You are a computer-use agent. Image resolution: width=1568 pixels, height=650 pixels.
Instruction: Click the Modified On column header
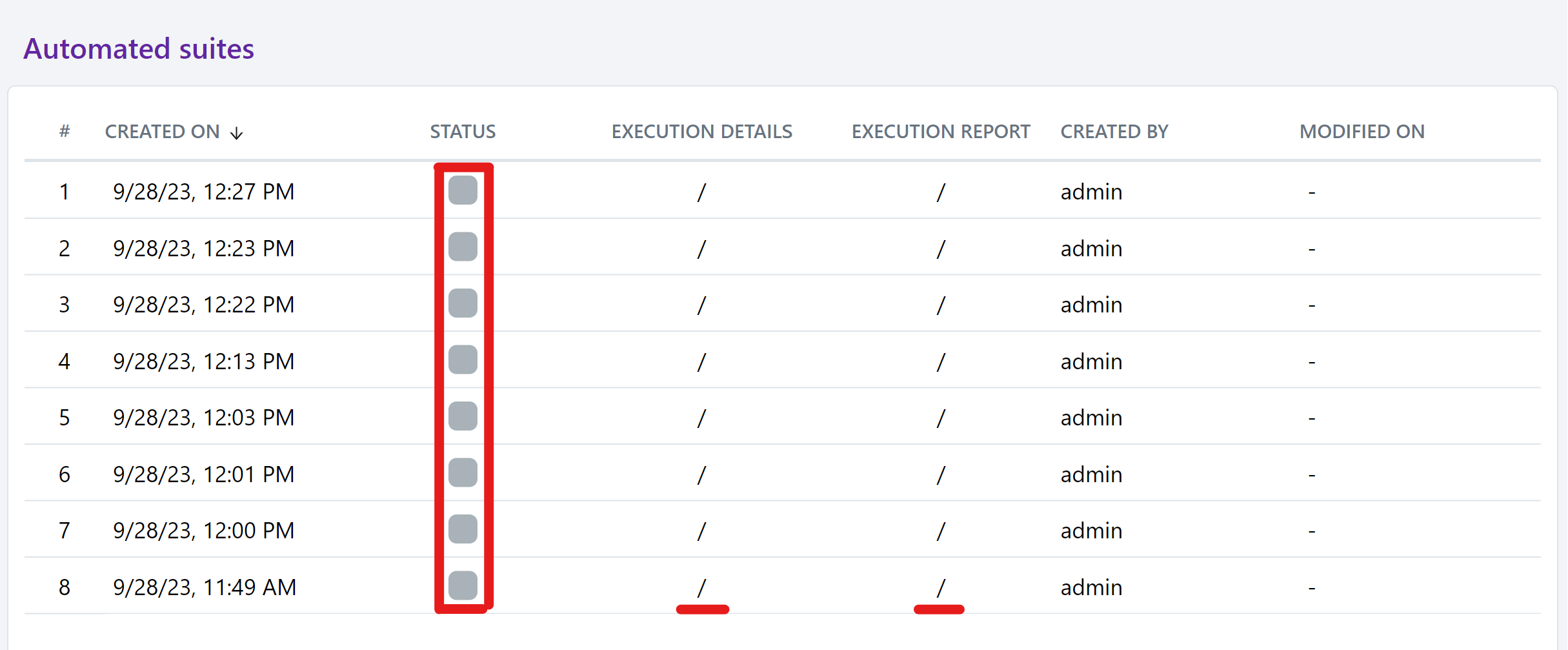pyautogui.click(x=1362, y=132)
